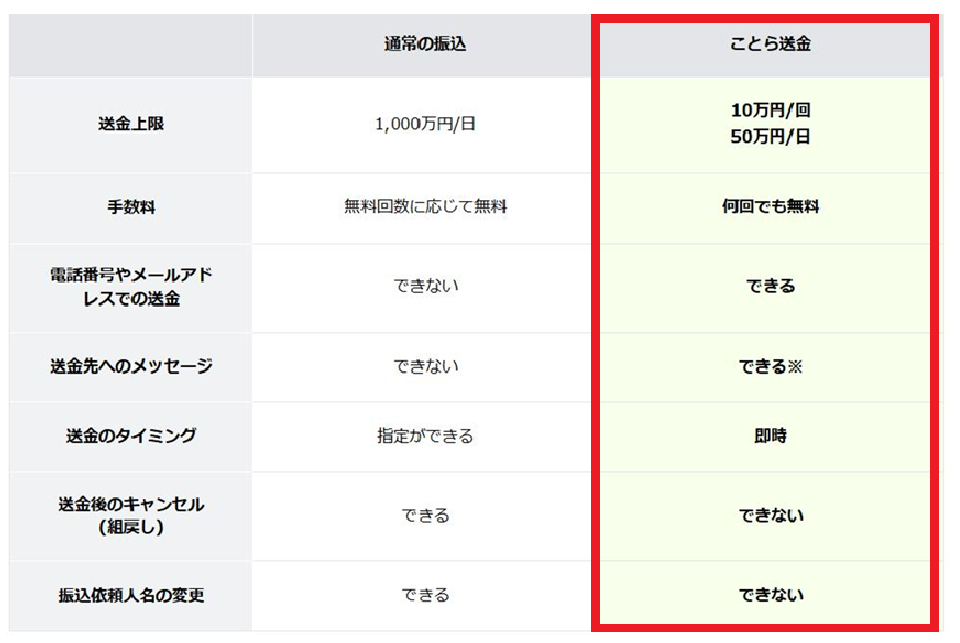Screen dimensions: 960x643
Task: Click the 1,000万円/日 limit cell
Action: [x=425, y=125]
